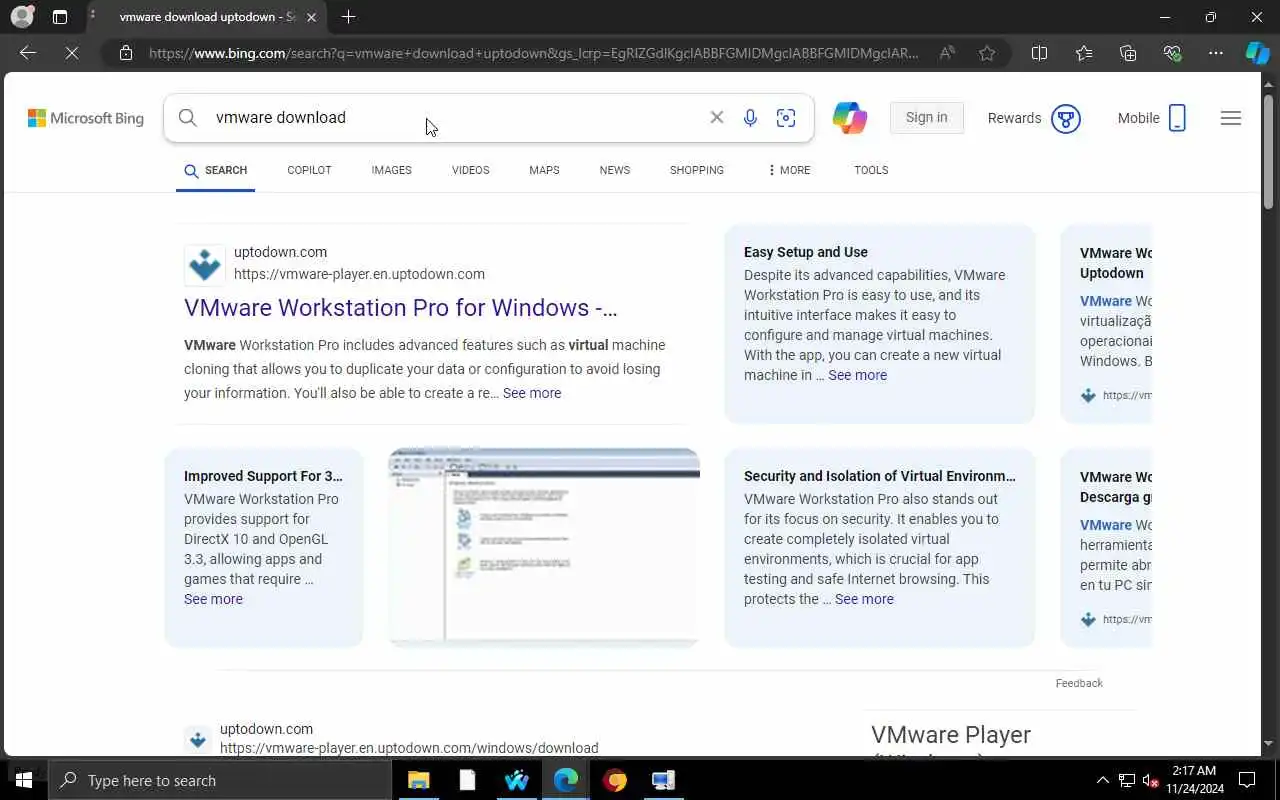The width and height of the screenshot is (1280, 800).
Task: Click the VMware Player sidebar heading
Action: (x=951, y=735)
